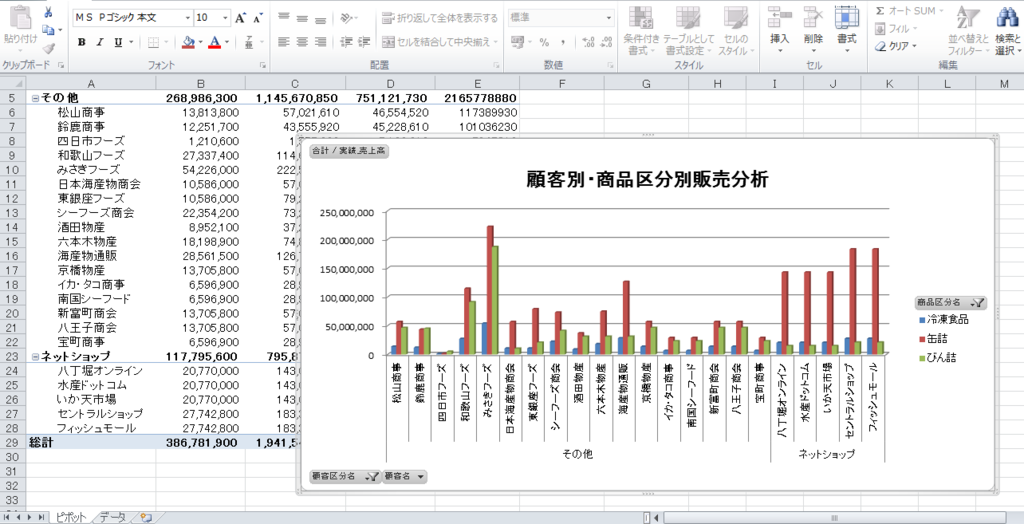Image resolution: width=1024 pixels, height=524 pixels.
Task: Click the chart field button 合計 / 実績_売上高
Action: (349, 151)
